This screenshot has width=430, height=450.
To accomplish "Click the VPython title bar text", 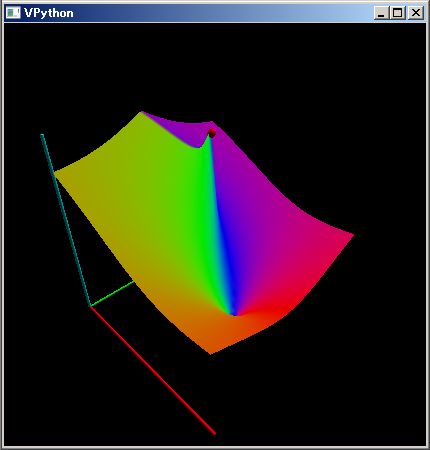I will click(x=49, y=13).
